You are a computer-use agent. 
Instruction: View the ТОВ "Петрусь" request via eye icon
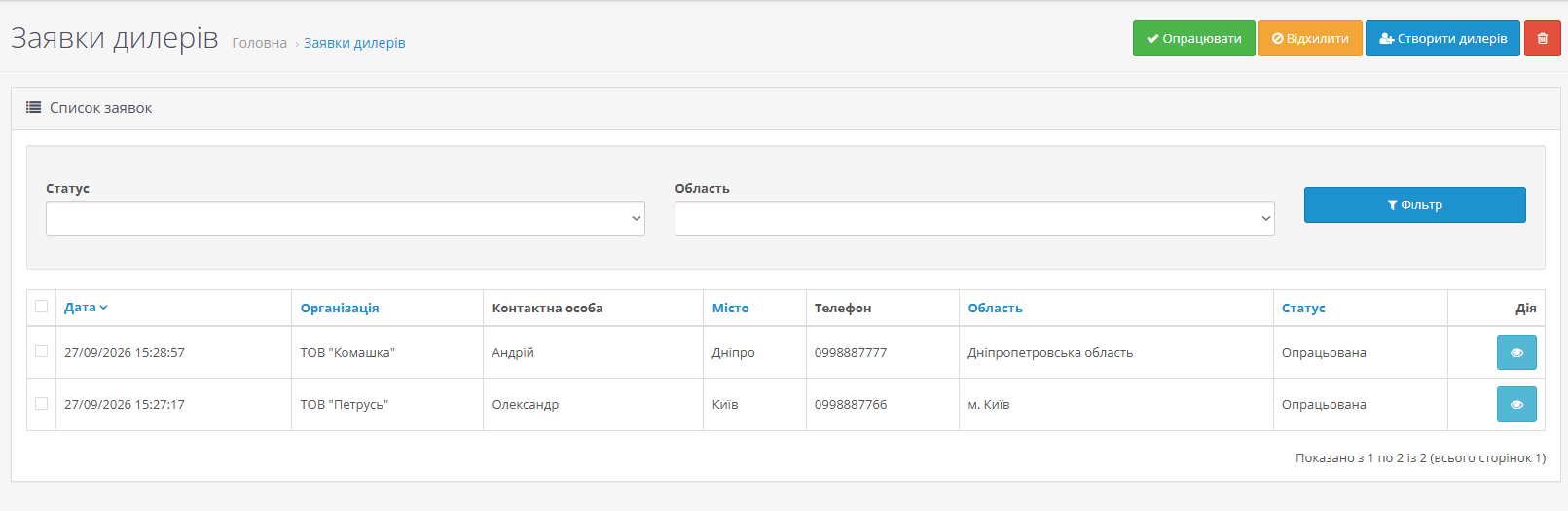(1516, 404)
